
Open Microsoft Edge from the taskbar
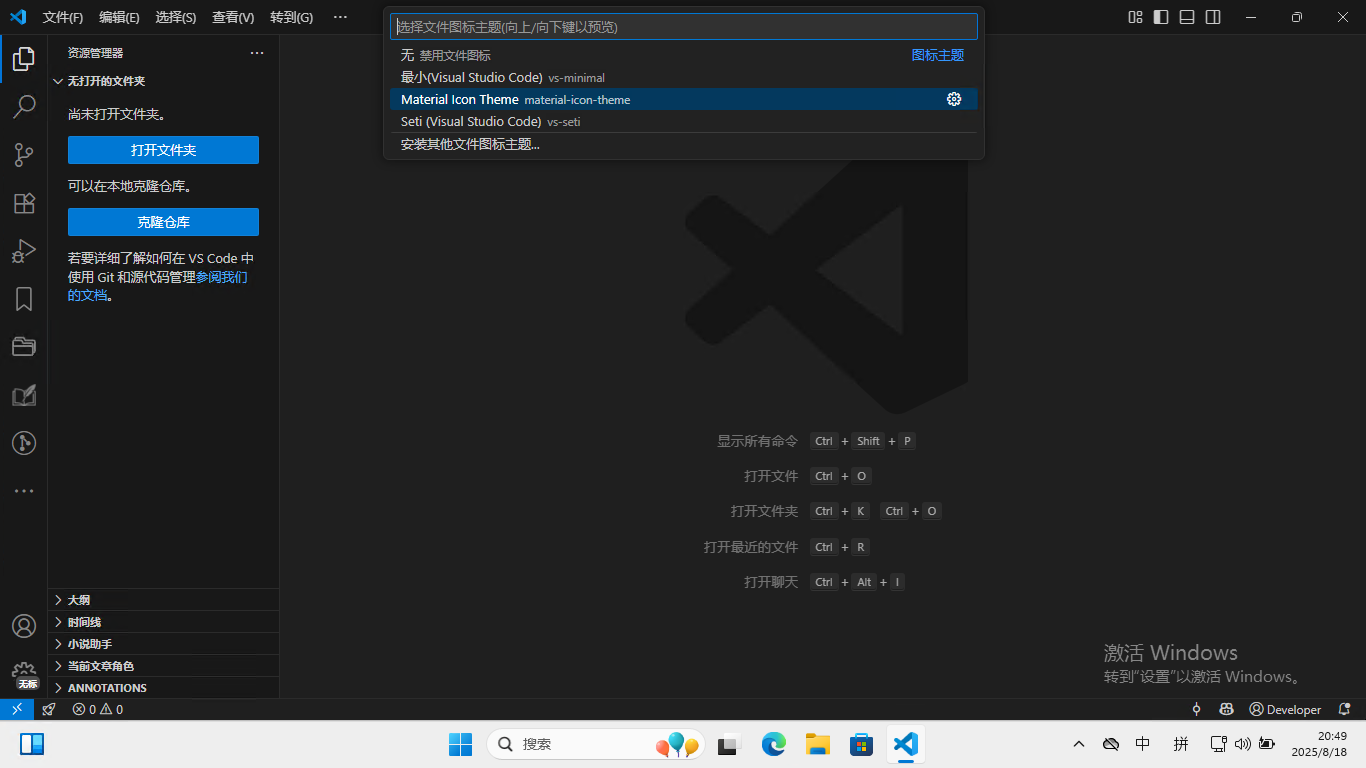coord(773,744)
